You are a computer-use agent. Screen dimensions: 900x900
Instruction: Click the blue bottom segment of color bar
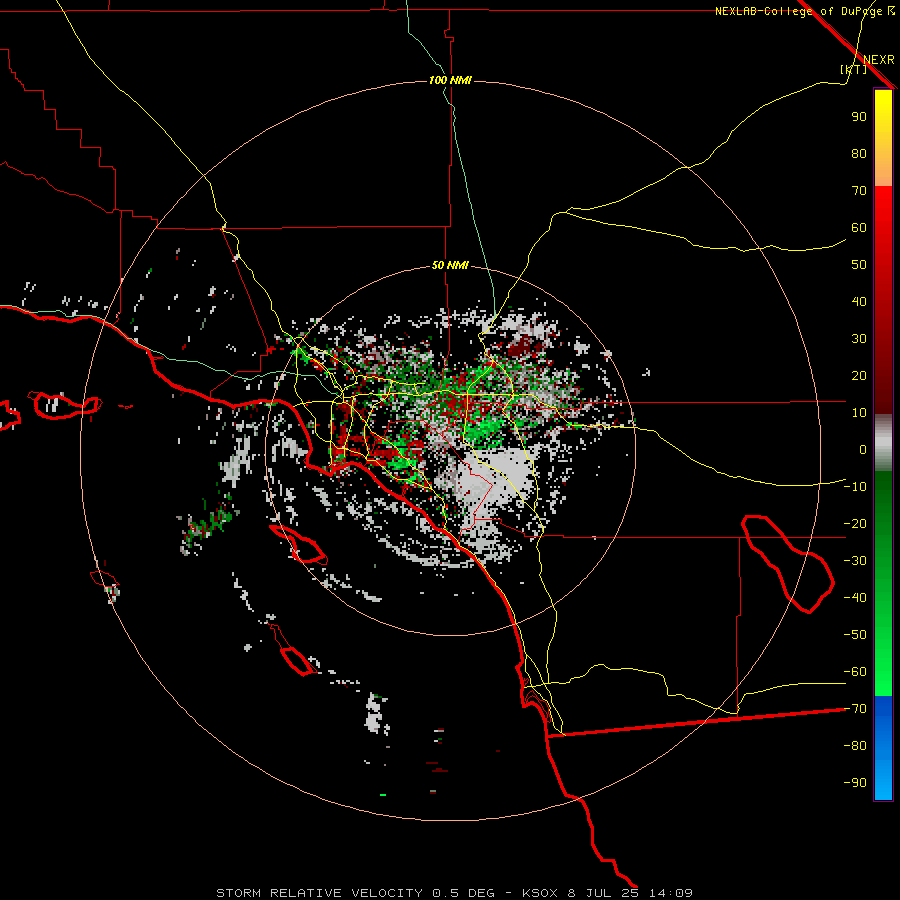click(x=883, y=748)
